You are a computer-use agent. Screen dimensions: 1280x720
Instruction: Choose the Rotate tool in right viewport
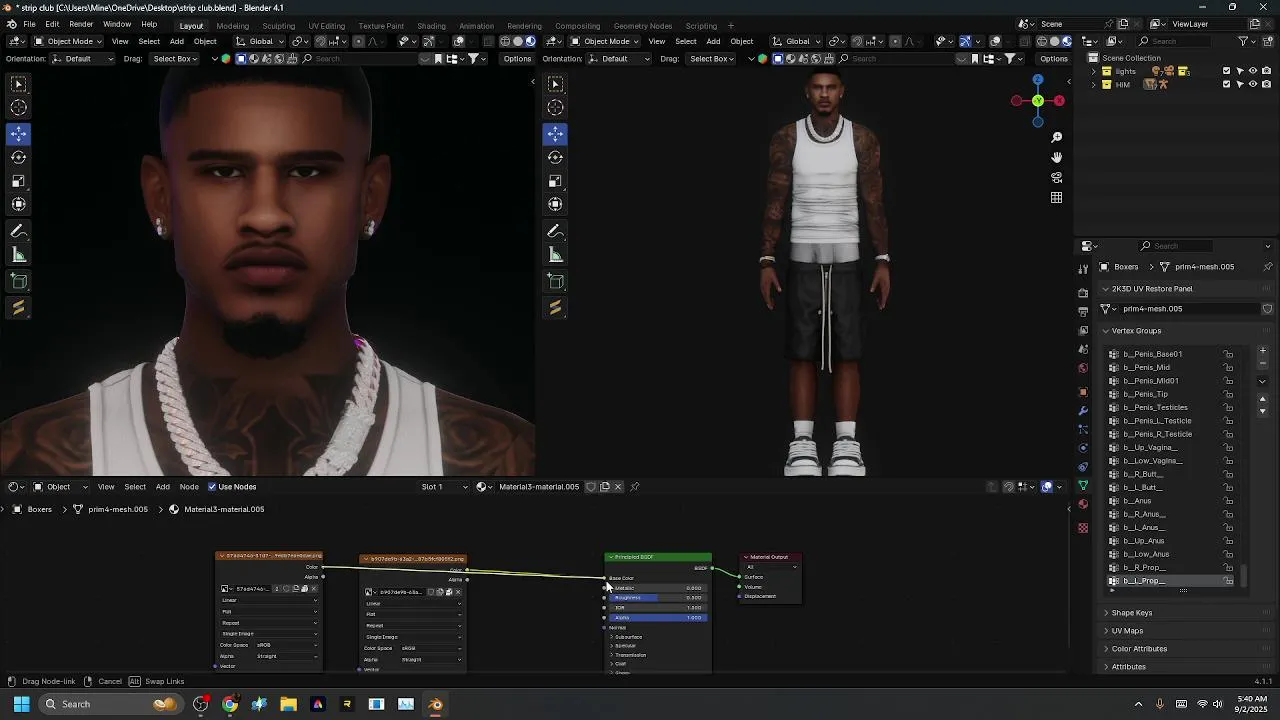point(556,157)
